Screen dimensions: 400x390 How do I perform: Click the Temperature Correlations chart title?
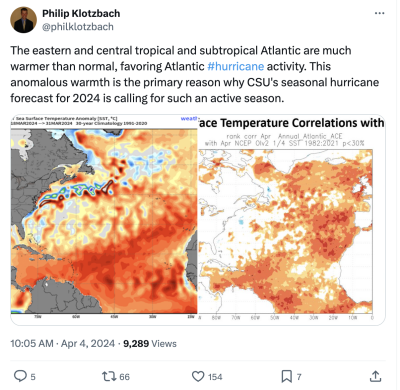292,123
